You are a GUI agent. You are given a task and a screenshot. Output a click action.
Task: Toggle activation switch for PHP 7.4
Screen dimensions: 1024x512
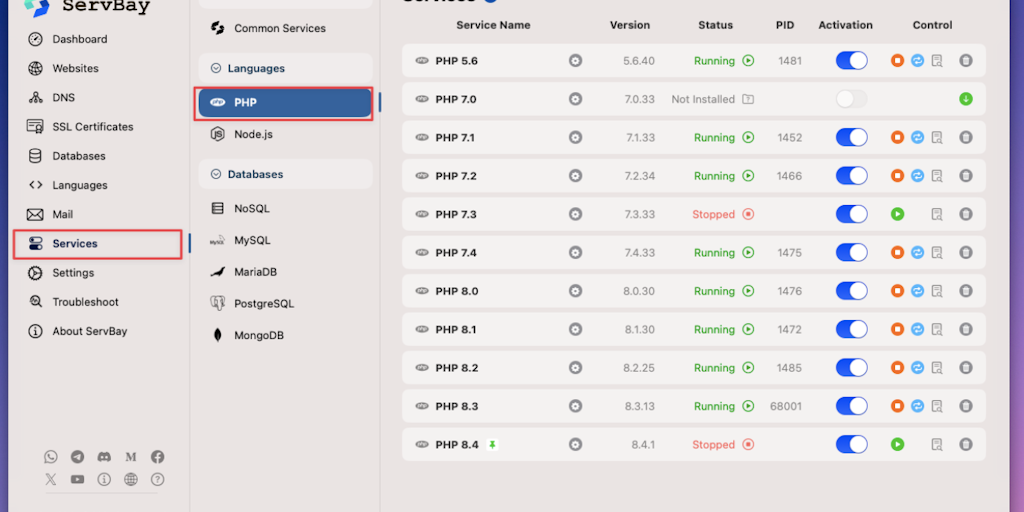coord(852,253)
